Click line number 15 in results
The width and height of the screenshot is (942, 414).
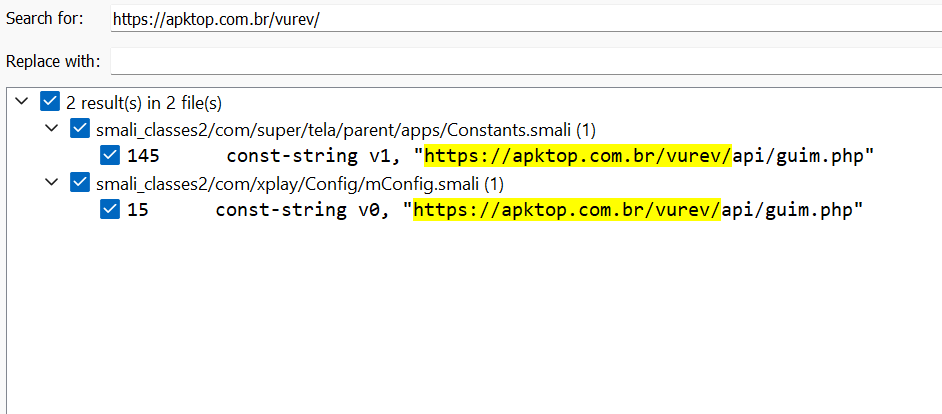138,210
